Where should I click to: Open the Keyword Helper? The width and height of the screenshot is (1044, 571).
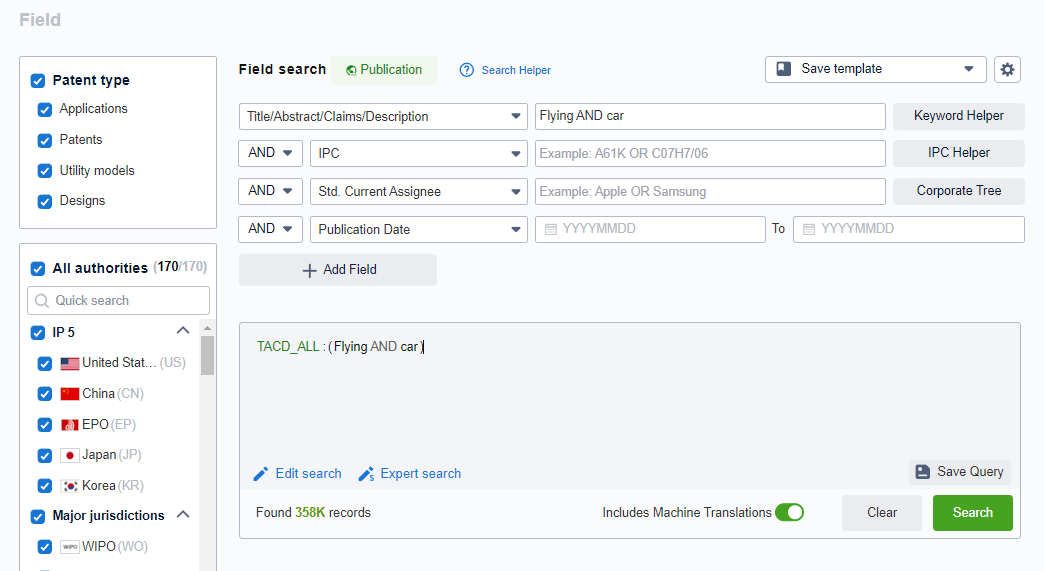click(x=958, y=116)
